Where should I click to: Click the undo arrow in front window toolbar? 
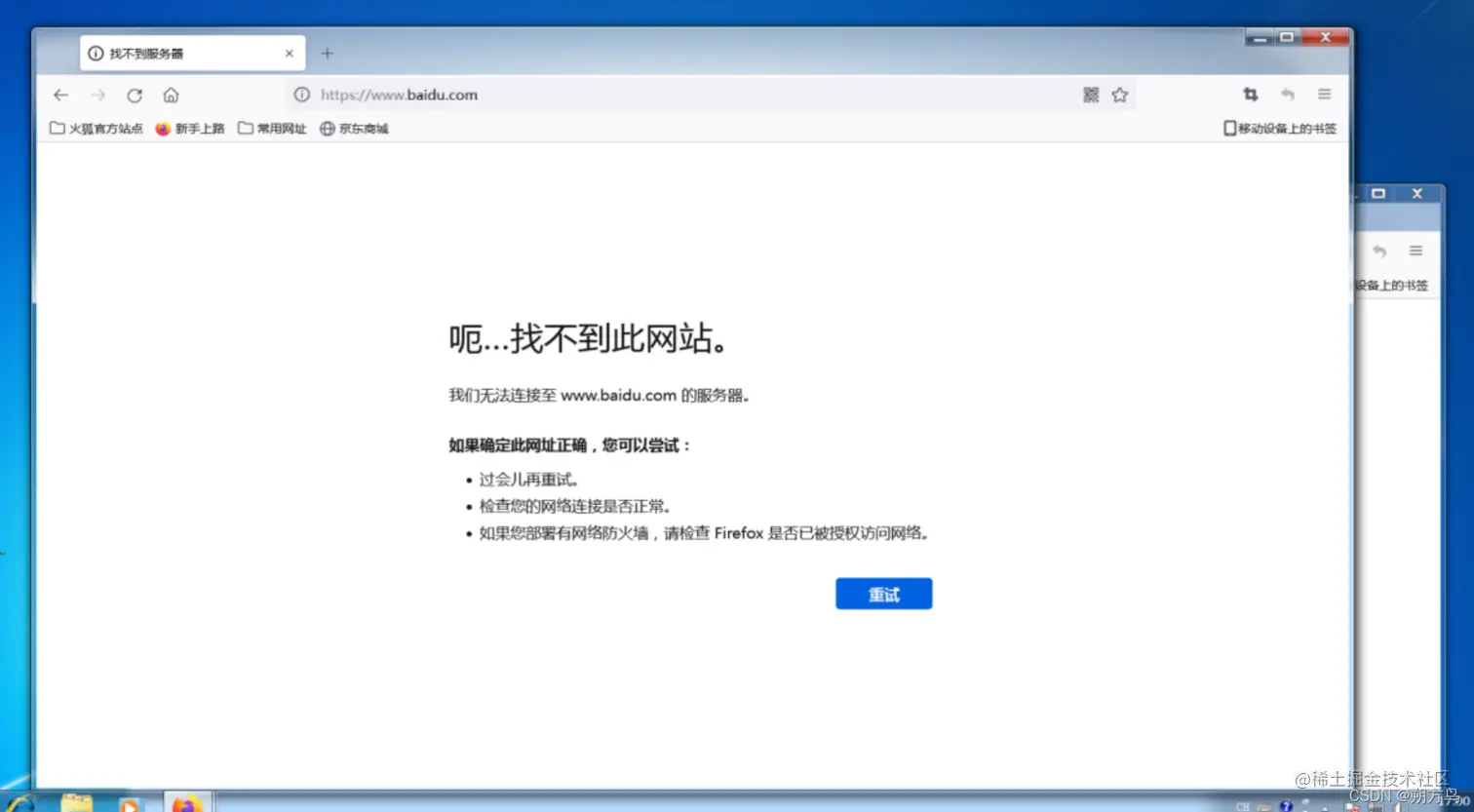(x=1288, y=95)
